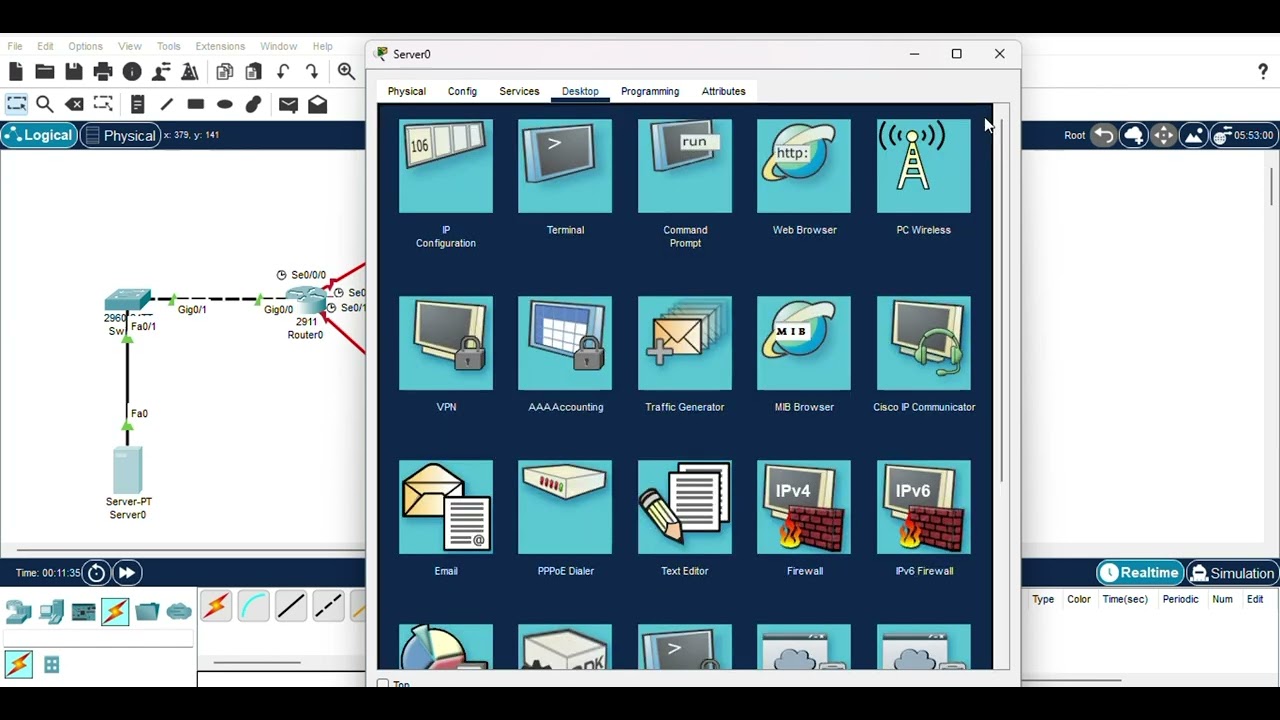Select the Draw Line tool
This screenshot has width=1280, height=720.
point(167,104)
